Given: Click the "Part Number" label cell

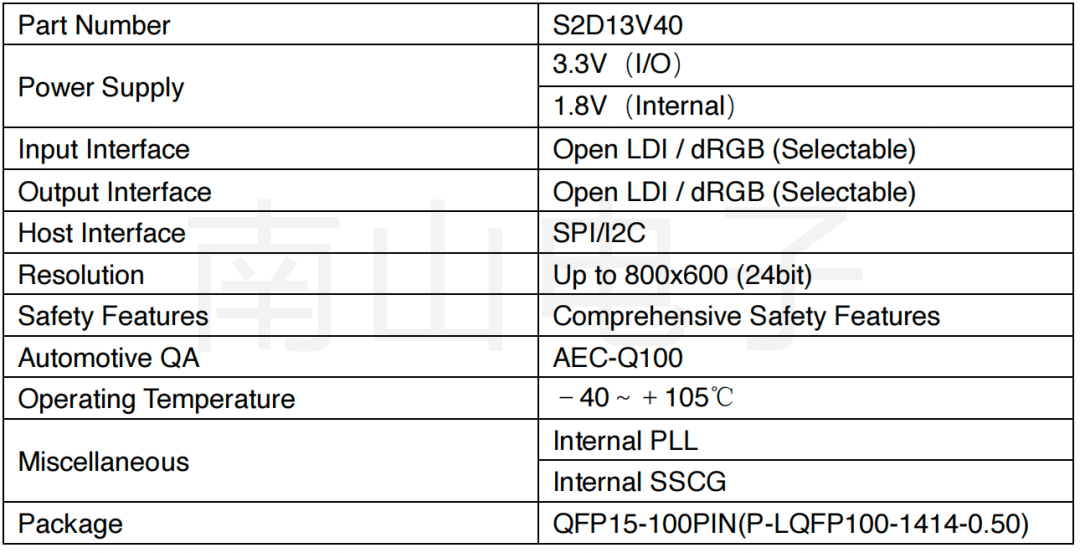Looking at the screenshot, I should coord(95,26).
